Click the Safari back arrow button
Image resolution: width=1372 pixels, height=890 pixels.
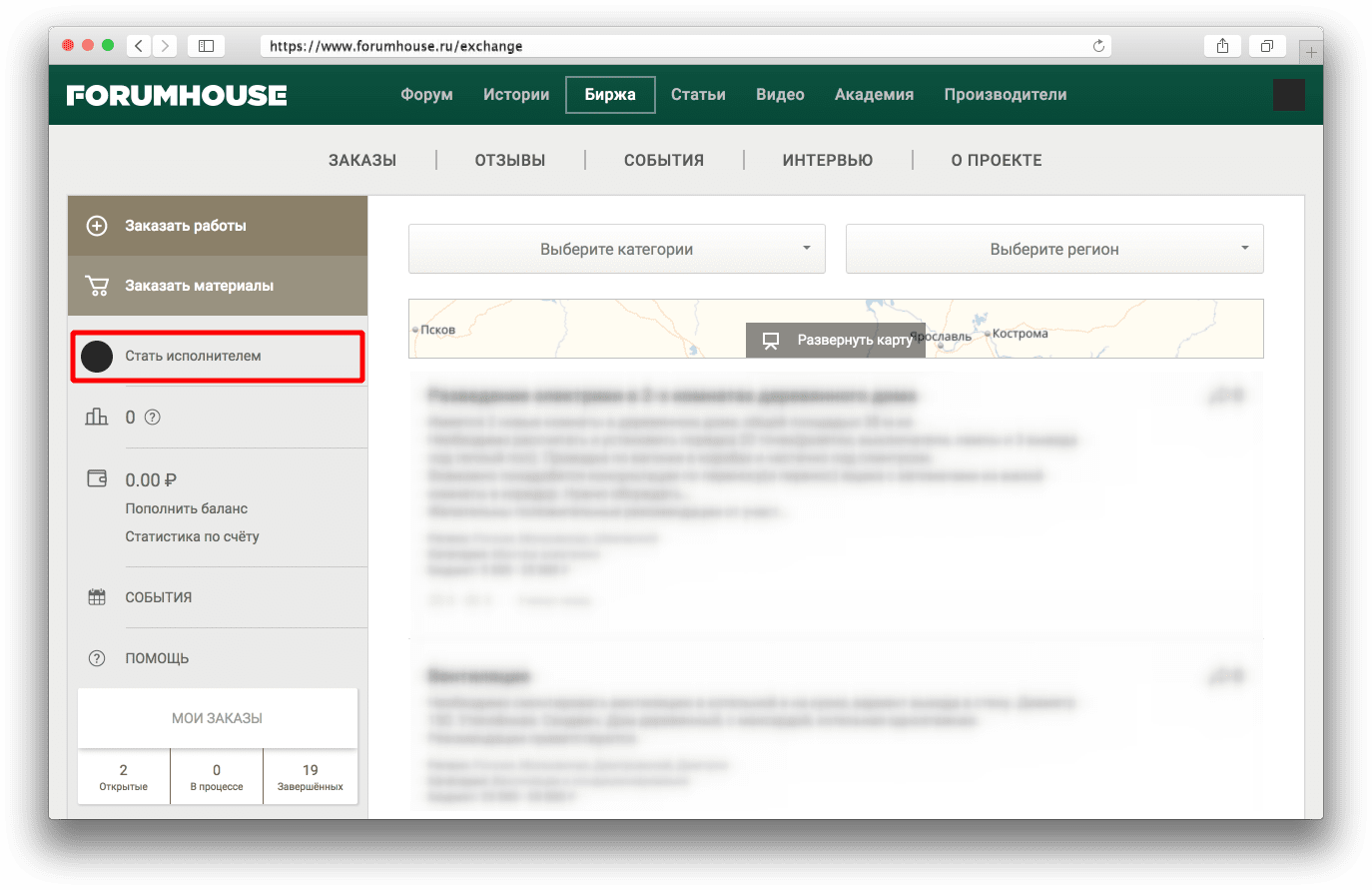(139, 46)
